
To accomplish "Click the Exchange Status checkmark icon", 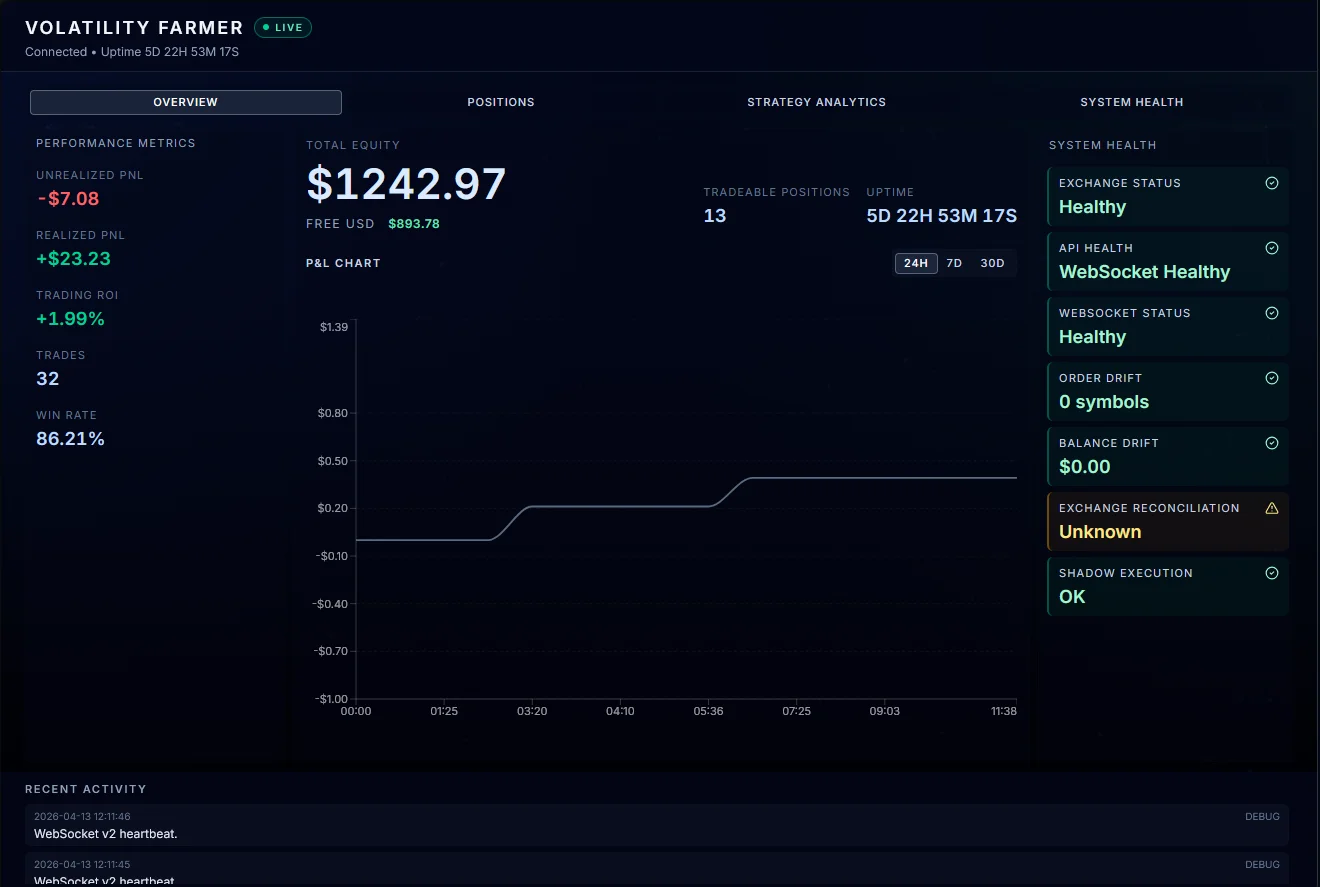I will click(x=1272, y=183).
